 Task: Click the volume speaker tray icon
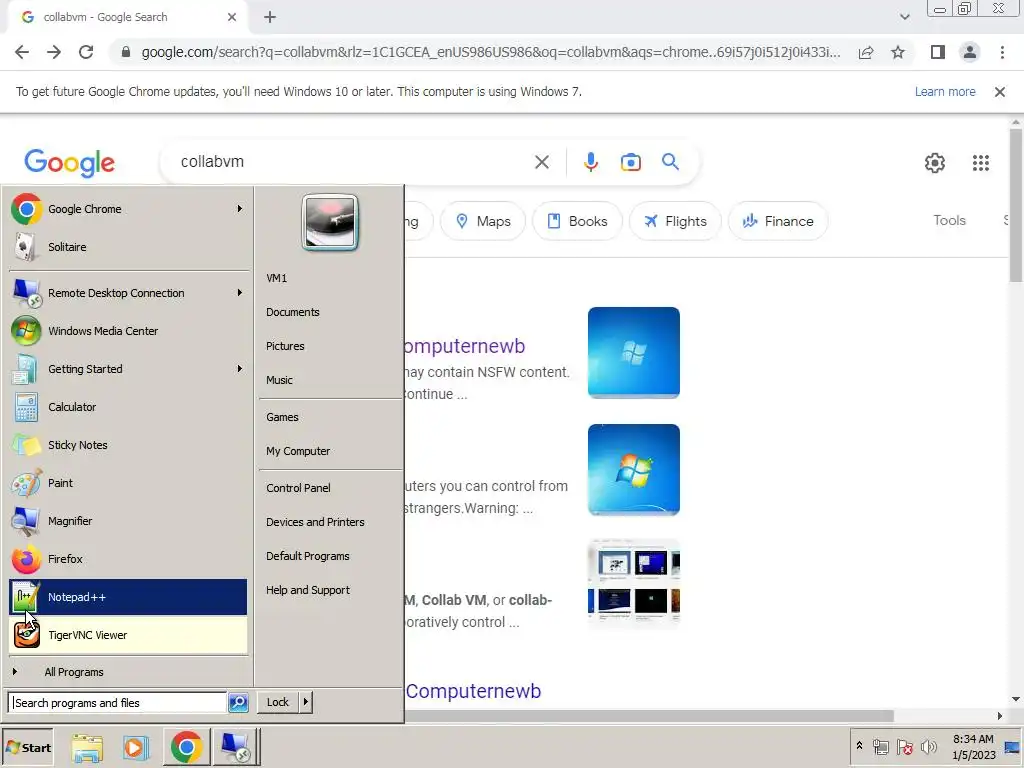coord(928,746)
